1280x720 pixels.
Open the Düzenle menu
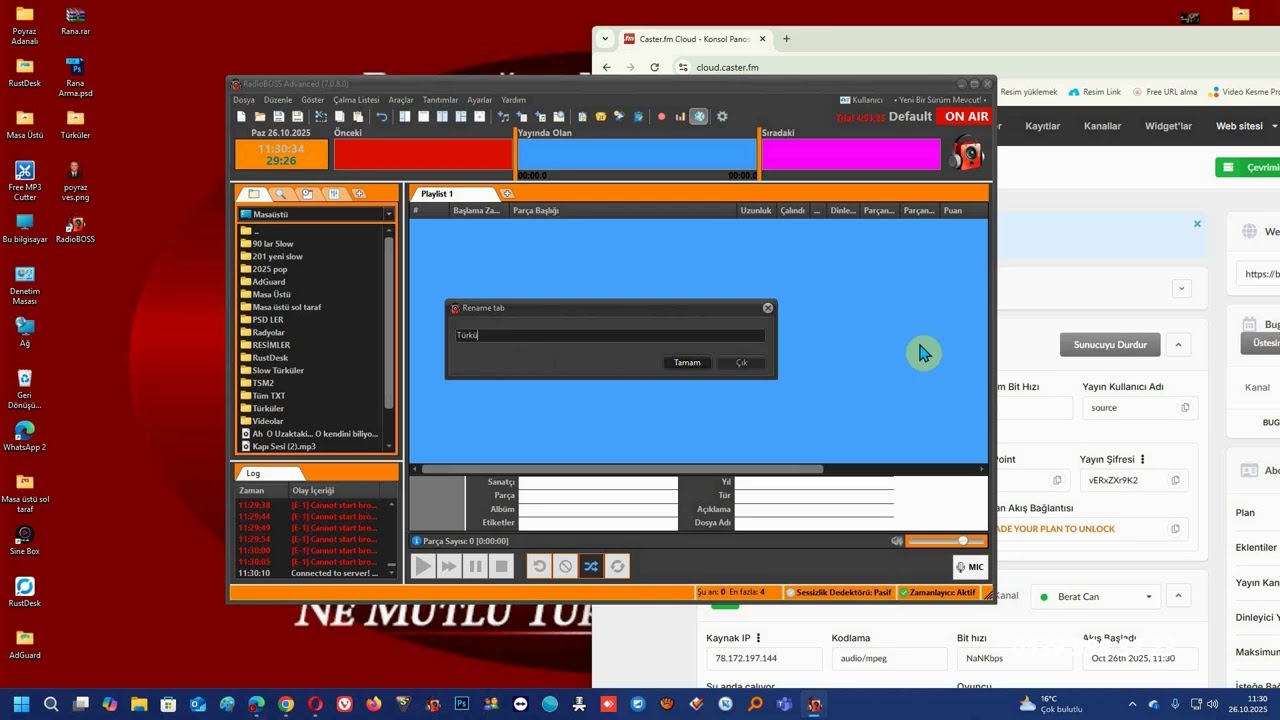tap(278, 100)
